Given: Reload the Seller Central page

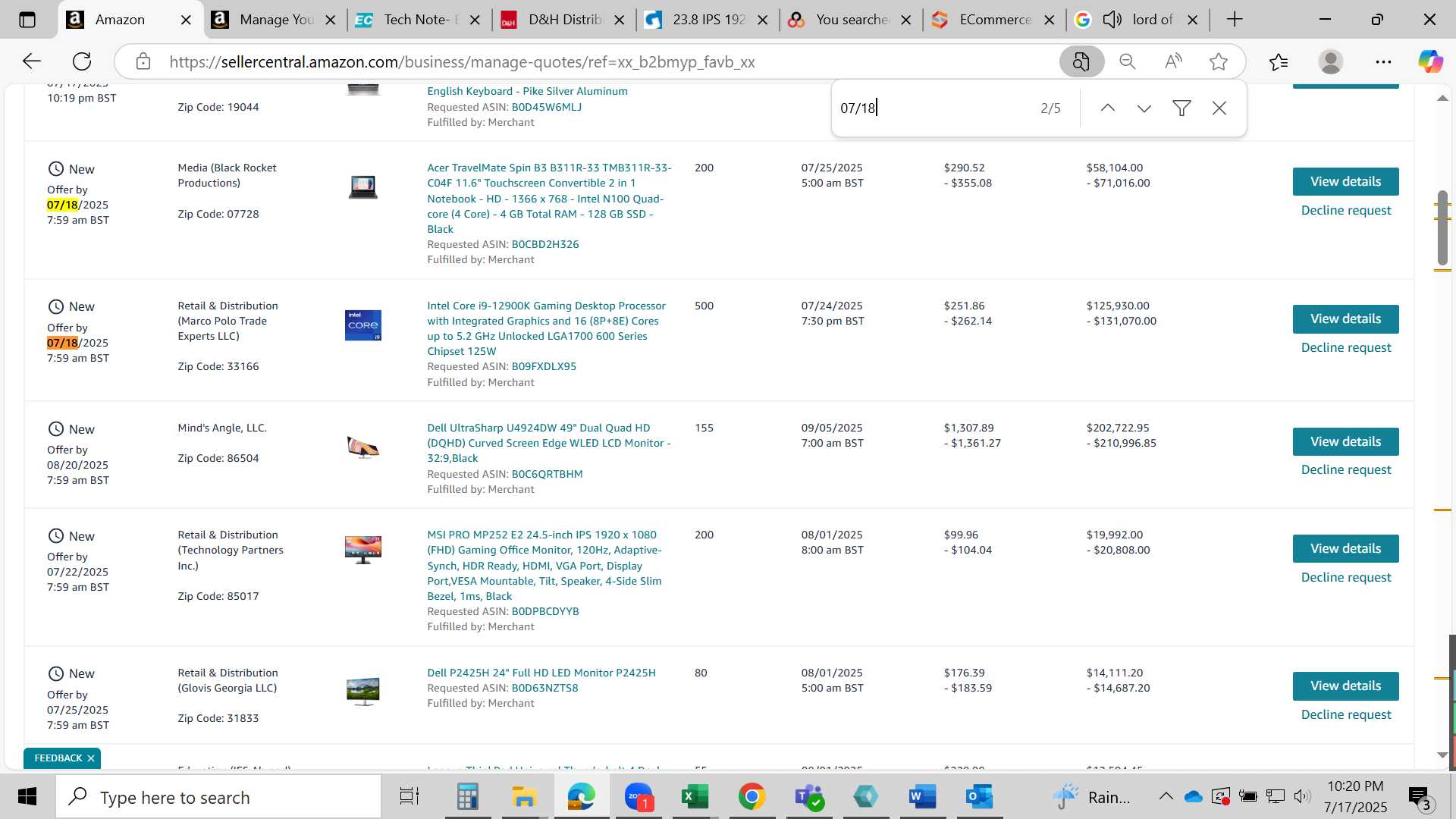Looking at the screenshot, I should tap(82, 61).
